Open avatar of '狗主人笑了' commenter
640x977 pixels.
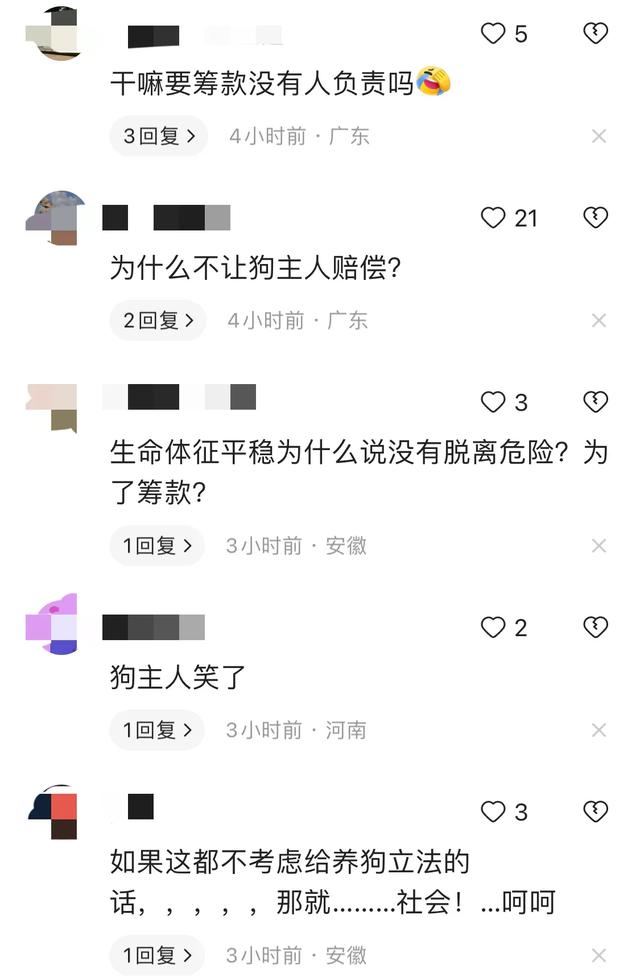pos(53,624)
